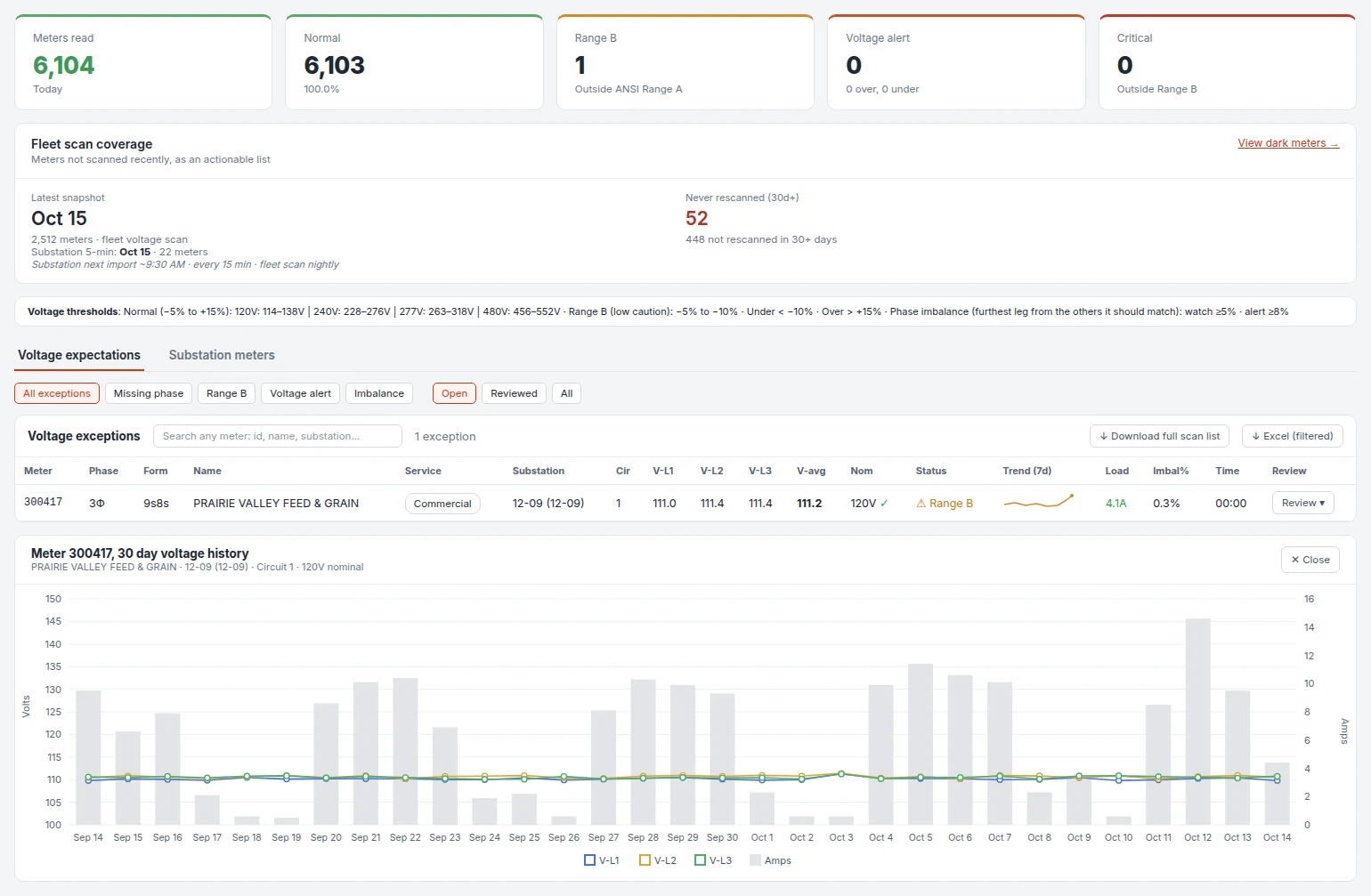The width and height of the screenshot is (1371, 896).
Task: Select the Range B summary card
Action: click(x=685, y=62)
